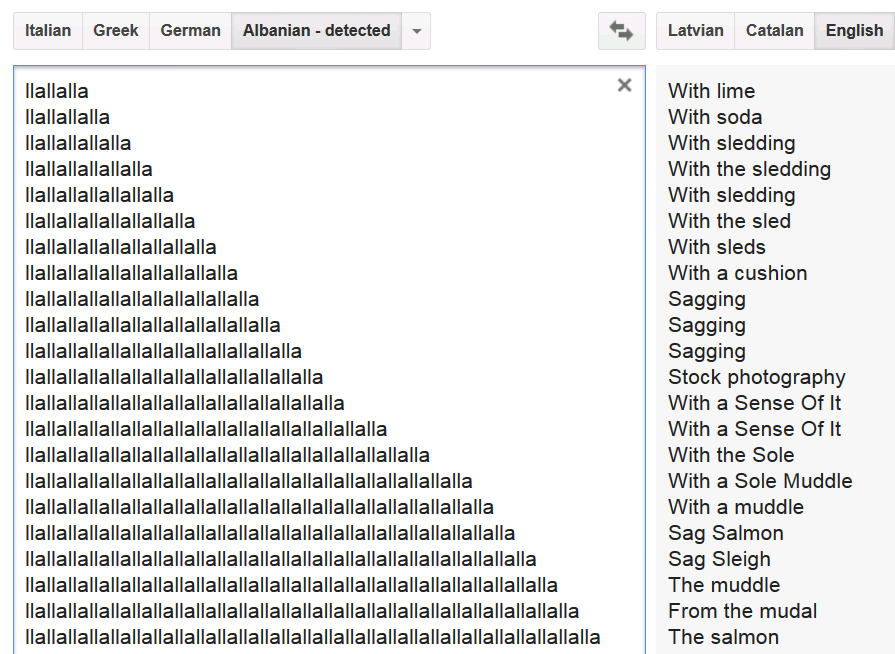Click translation 'From the mudal'
This screenshot has height=654, width=895.
743,611
